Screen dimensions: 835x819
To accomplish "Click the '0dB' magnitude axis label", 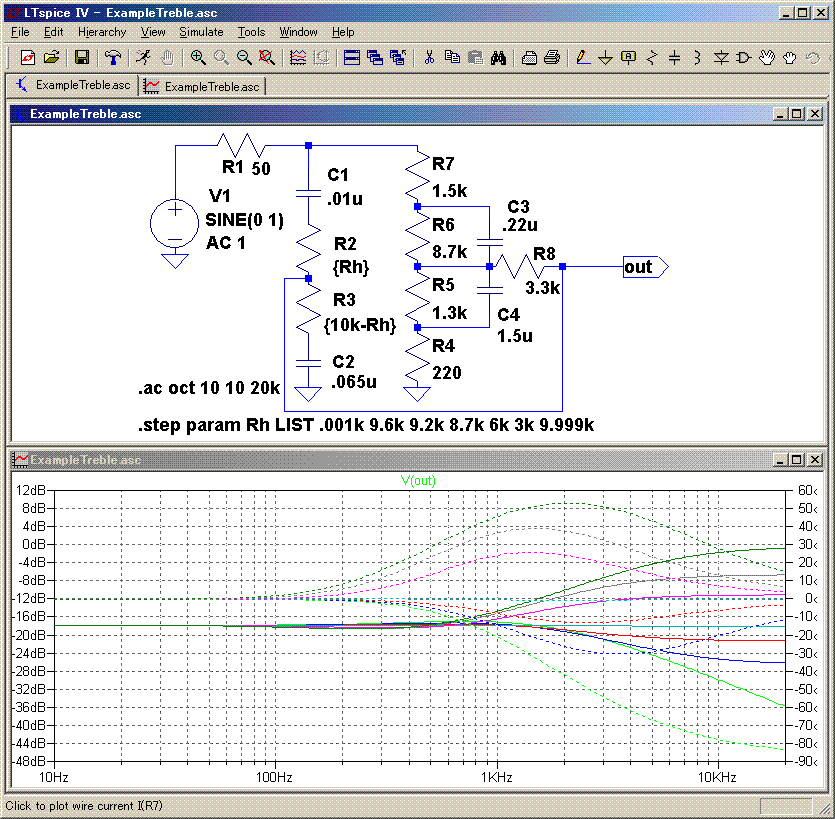I will [34, 544].
